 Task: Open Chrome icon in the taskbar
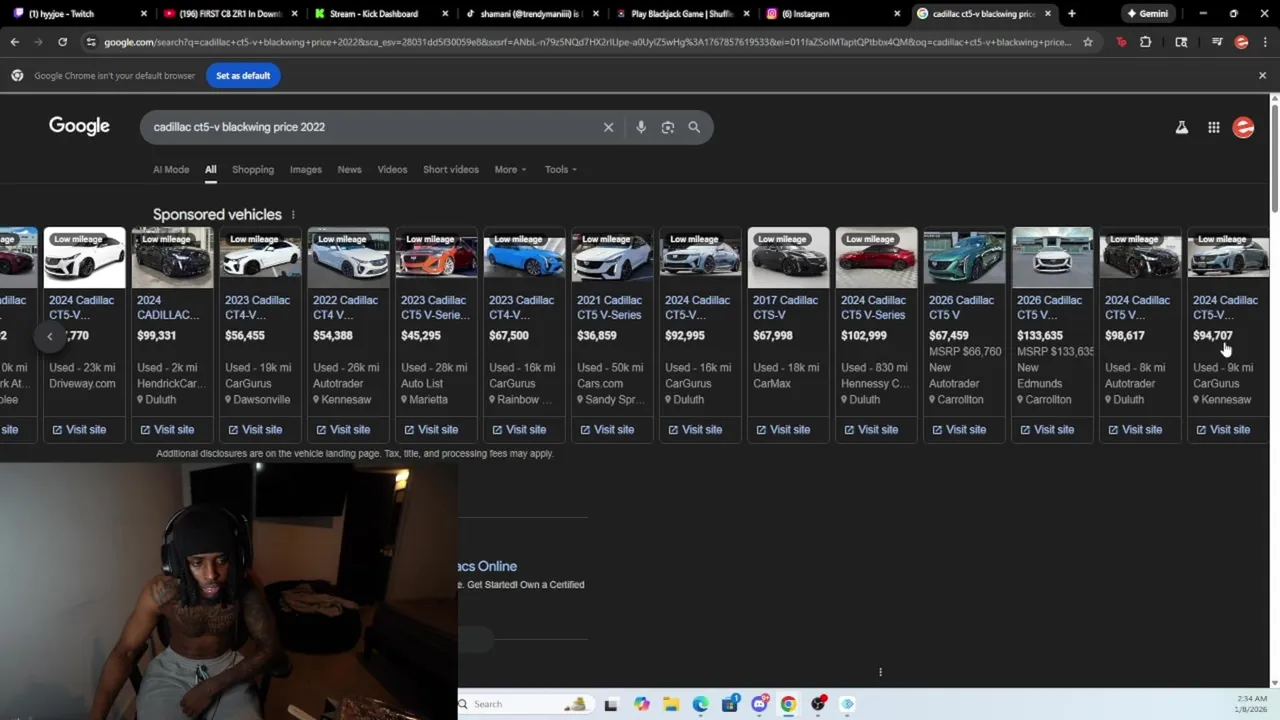tap(788, 704)
